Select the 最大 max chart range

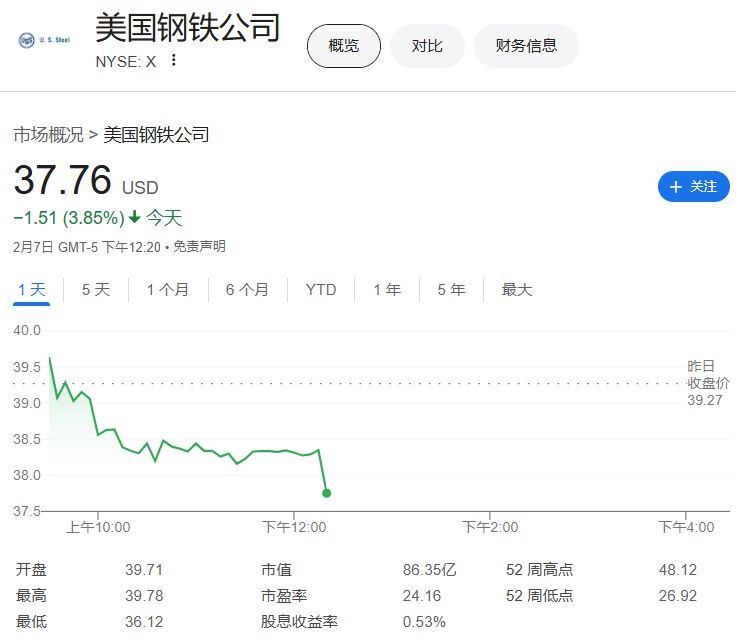coord(517,290)
